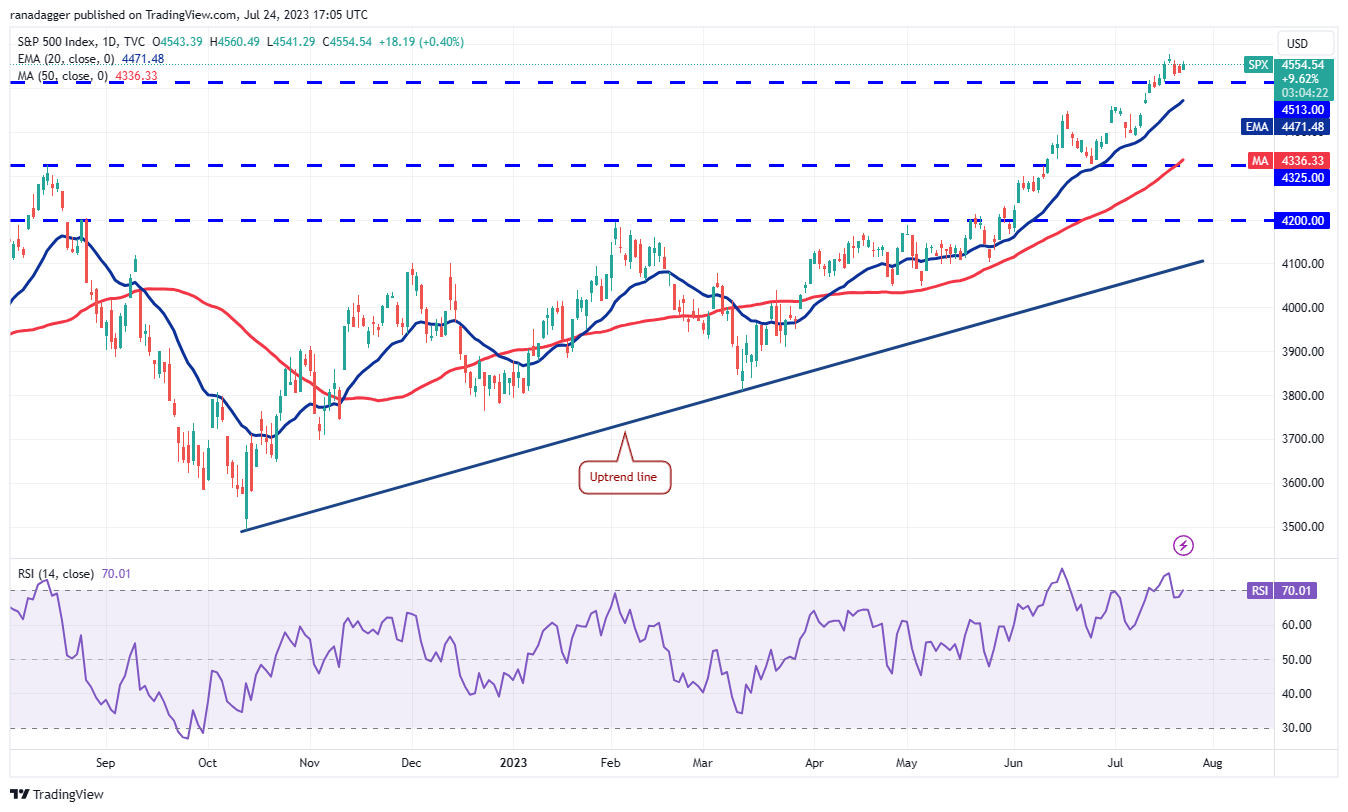
Task: Click the 4513.00 horizontal line price label
Action: pos(1305,109)
